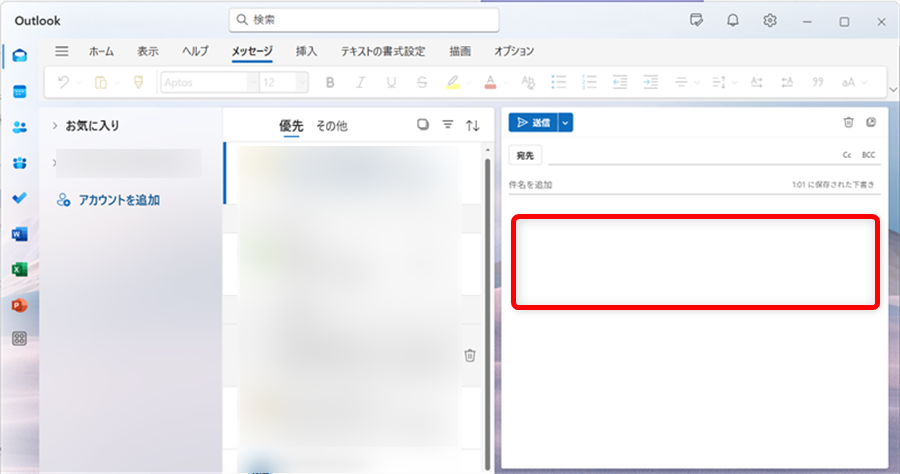Open the Word app from sidebar

(x=19, y=234)
